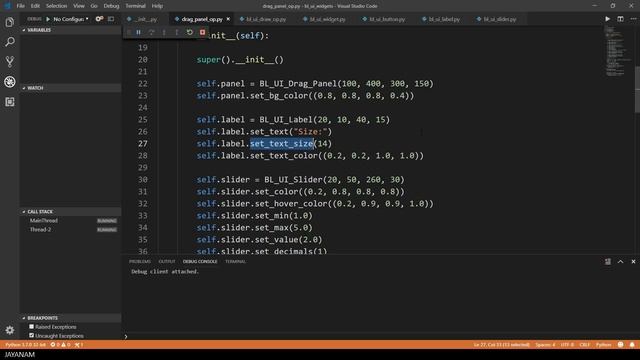This screenshot has height=360, width=640.
Task: Open the Go menu
Action: pyautogui.click(x=94, y=6)
